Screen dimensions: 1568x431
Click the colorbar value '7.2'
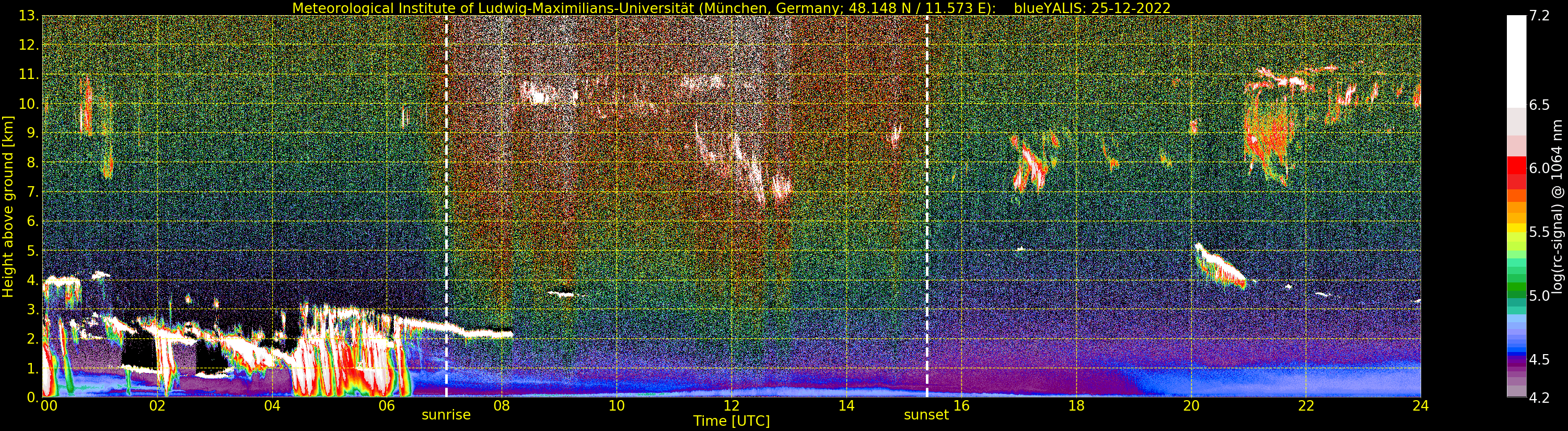pos(1539,16)
